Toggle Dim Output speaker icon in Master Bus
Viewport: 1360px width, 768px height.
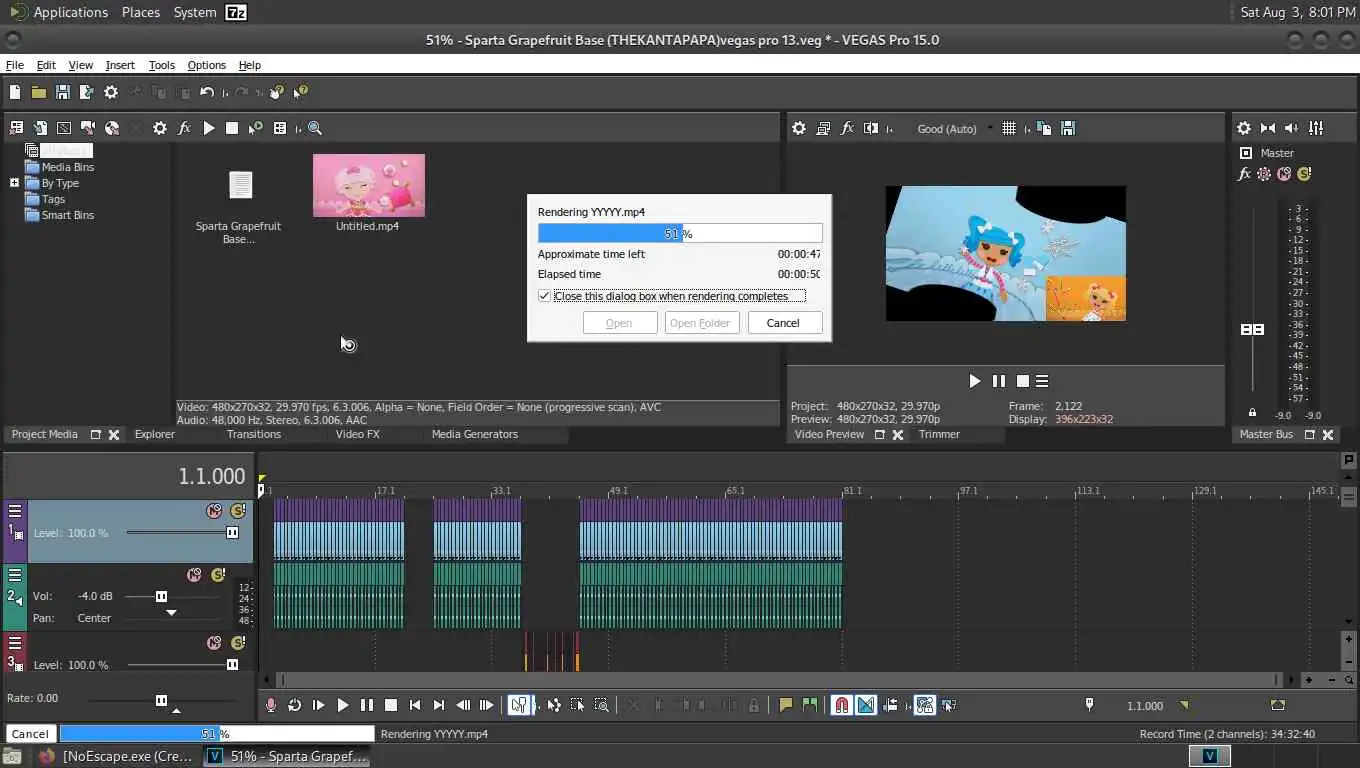pyautogui.click(x=1292, y=128)
